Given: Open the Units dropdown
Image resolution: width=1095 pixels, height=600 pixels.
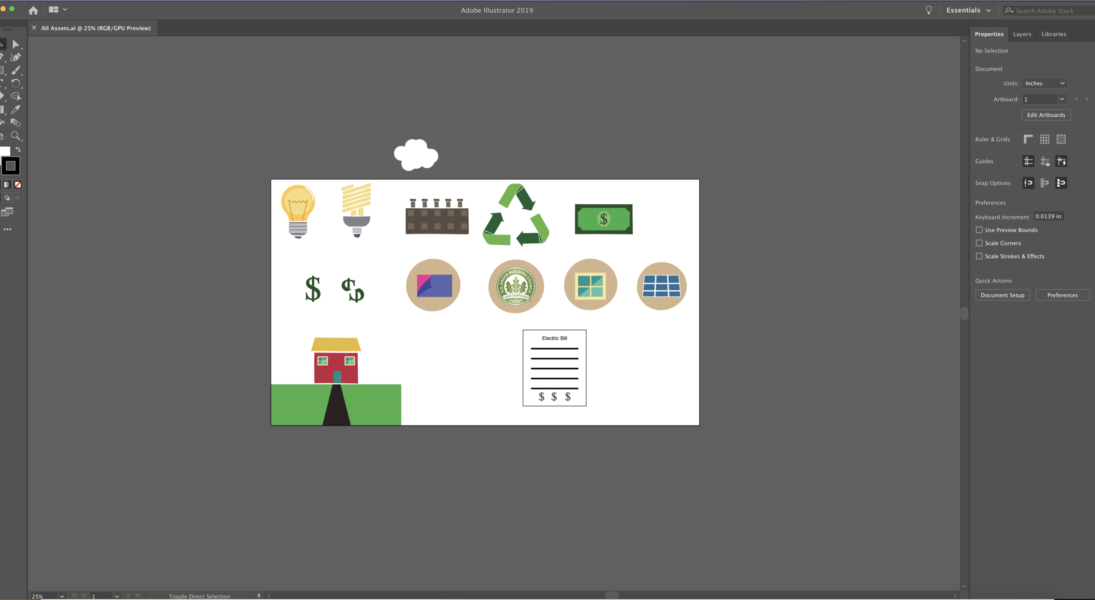Looking at the screenshot, I should tap(1044, 83).
